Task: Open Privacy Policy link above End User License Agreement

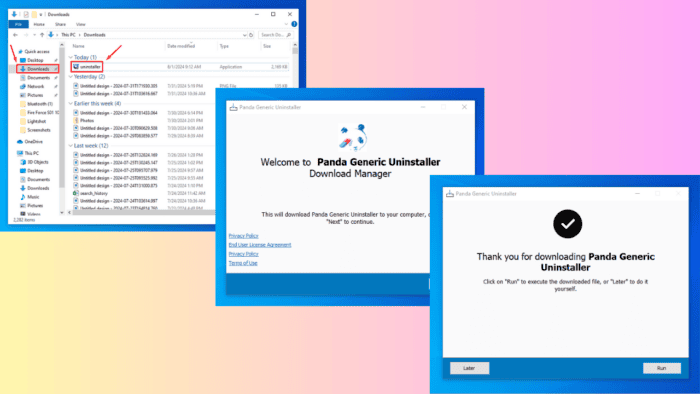Action: tap(243, 236)
